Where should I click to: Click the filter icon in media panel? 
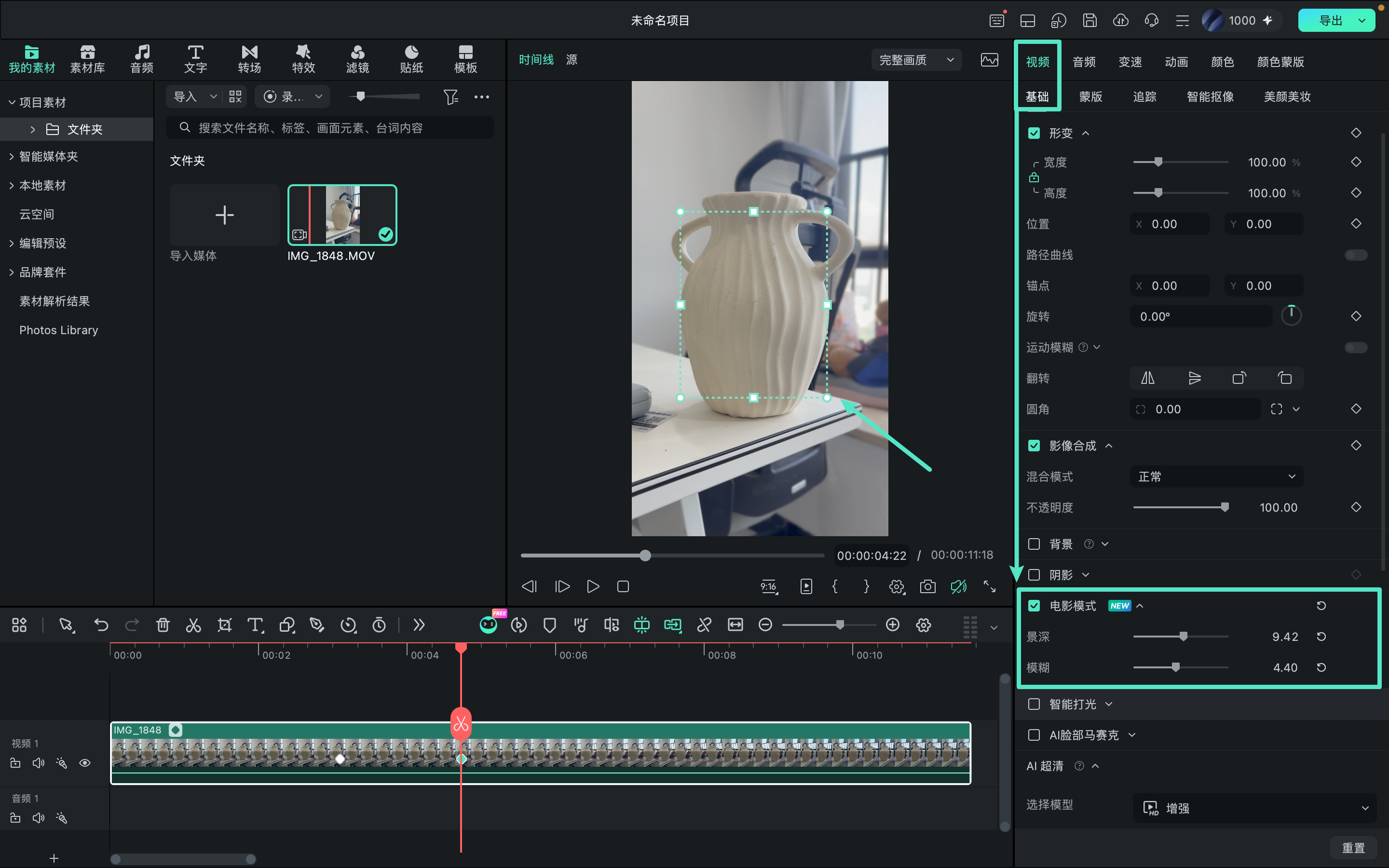[450, 96]
